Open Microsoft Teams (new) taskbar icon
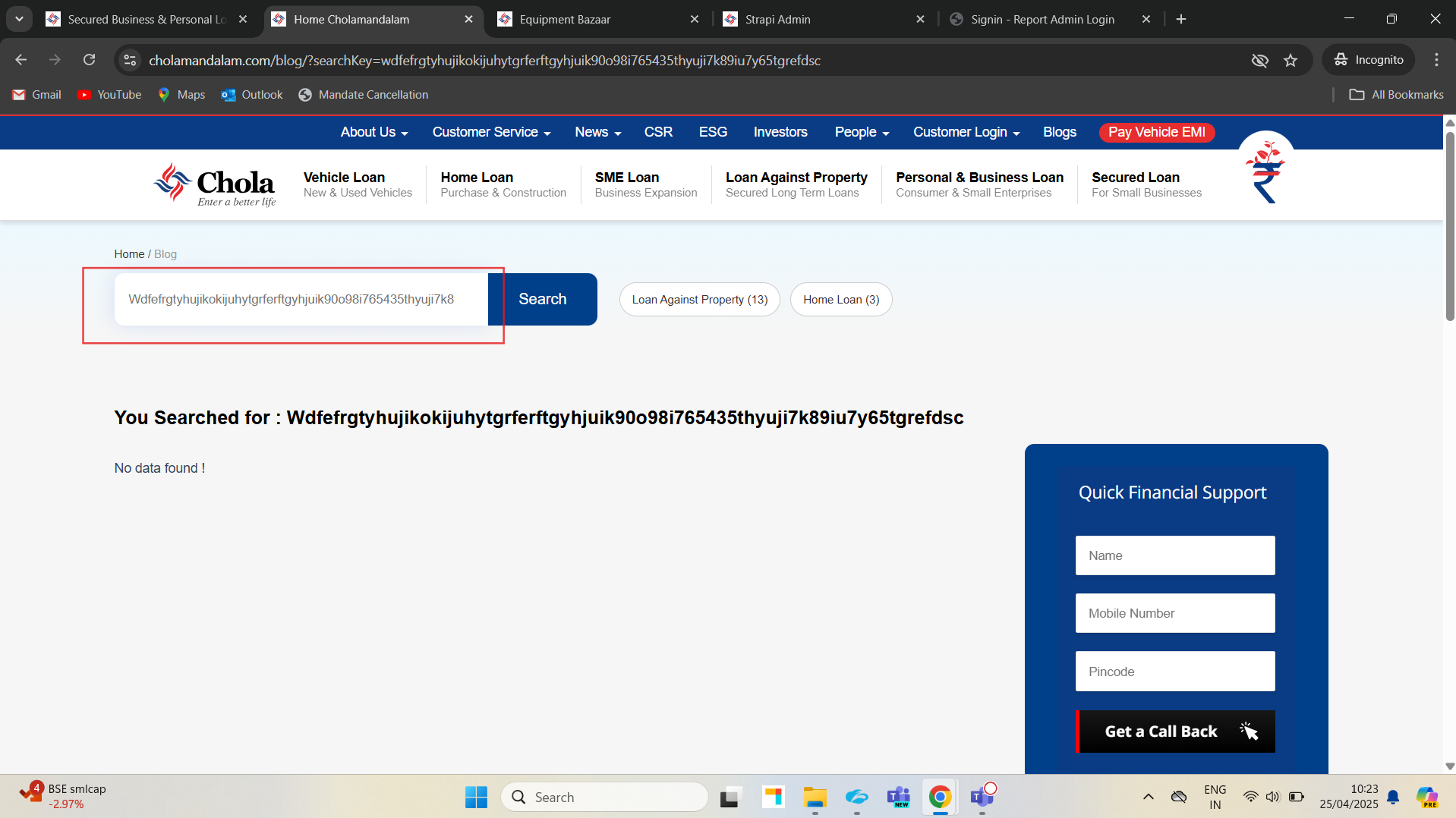The height and width of the screenshot is (818, 1456). click(898, 797)
